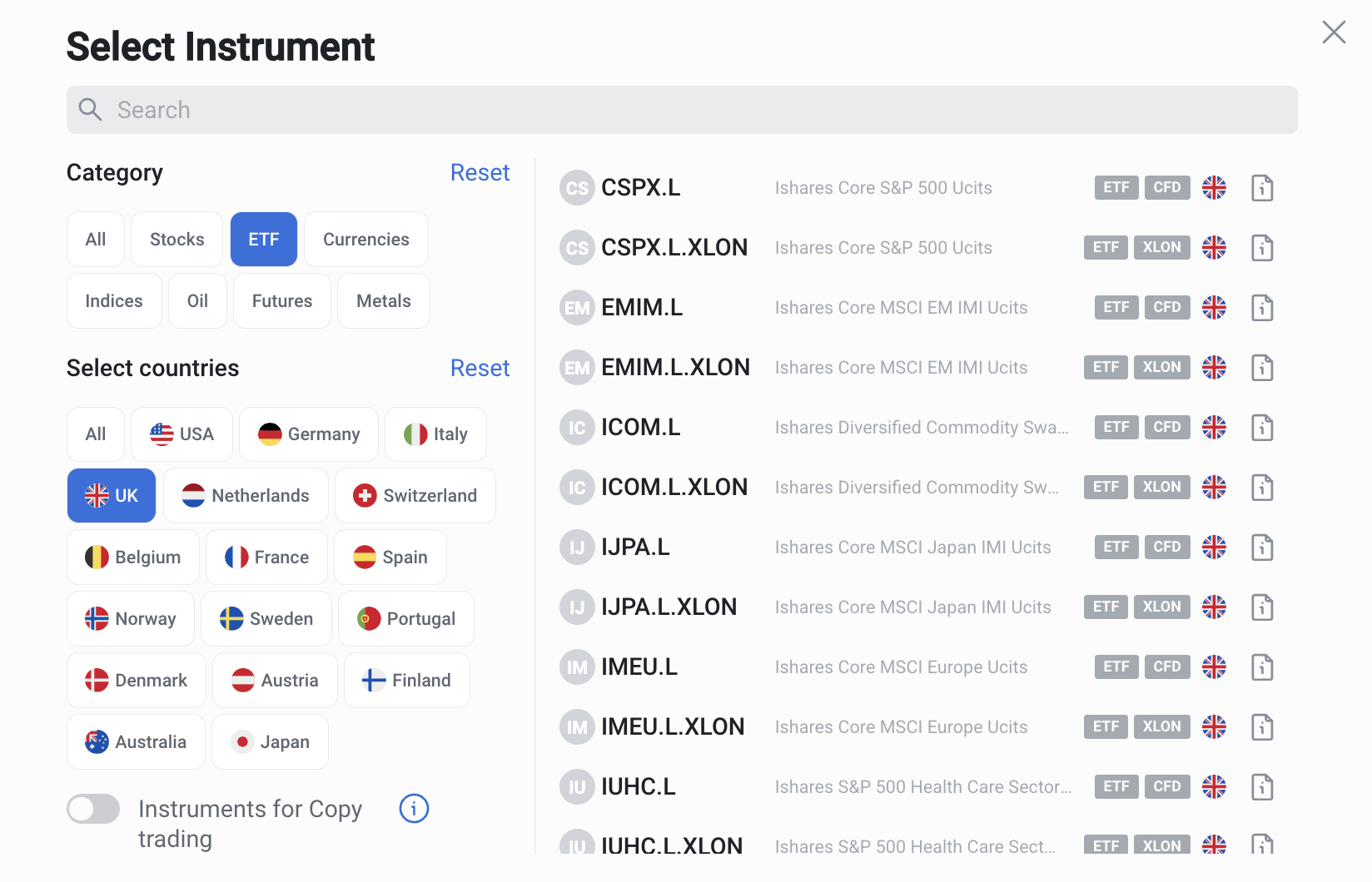The width and height of the screenshot is (1372, 882).
Task: Click the copy trading info circle icon
Action: pos(414,808)
